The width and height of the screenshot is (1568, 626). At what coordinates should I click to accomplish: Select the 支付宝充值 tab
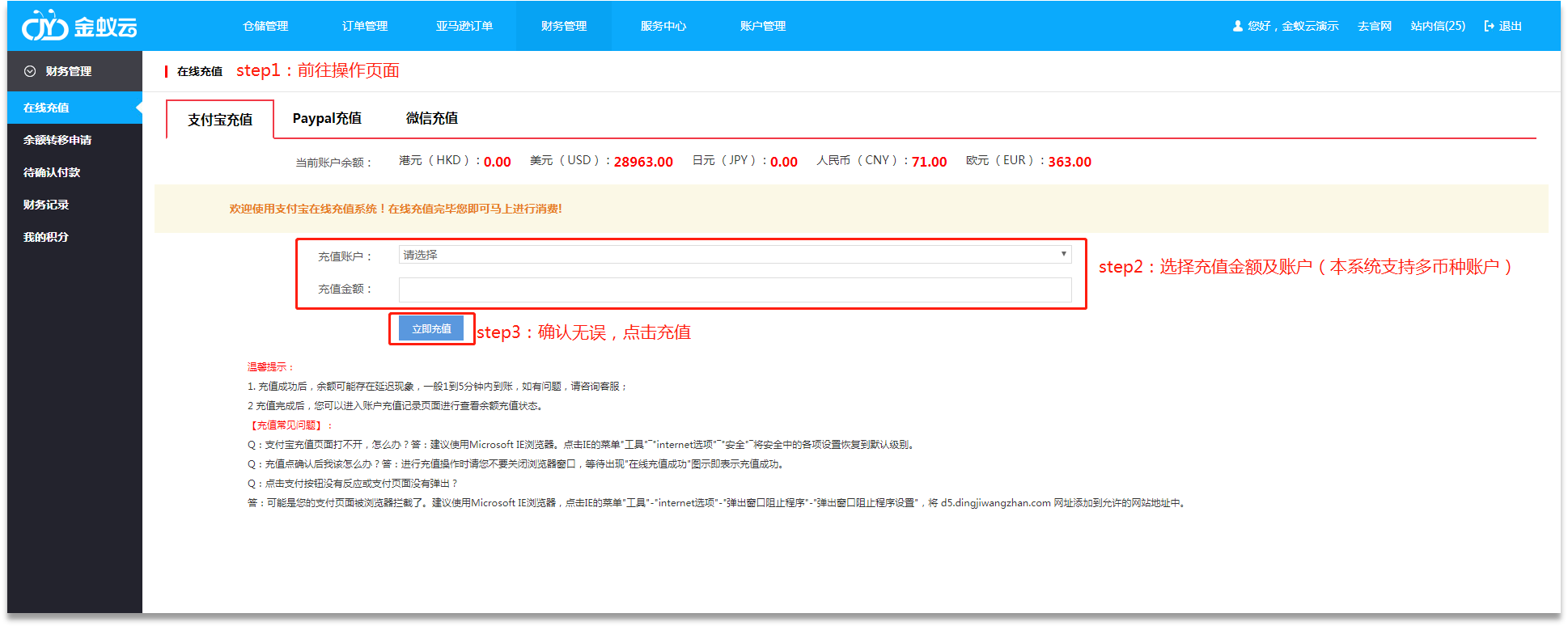click(x=220, y=120)
